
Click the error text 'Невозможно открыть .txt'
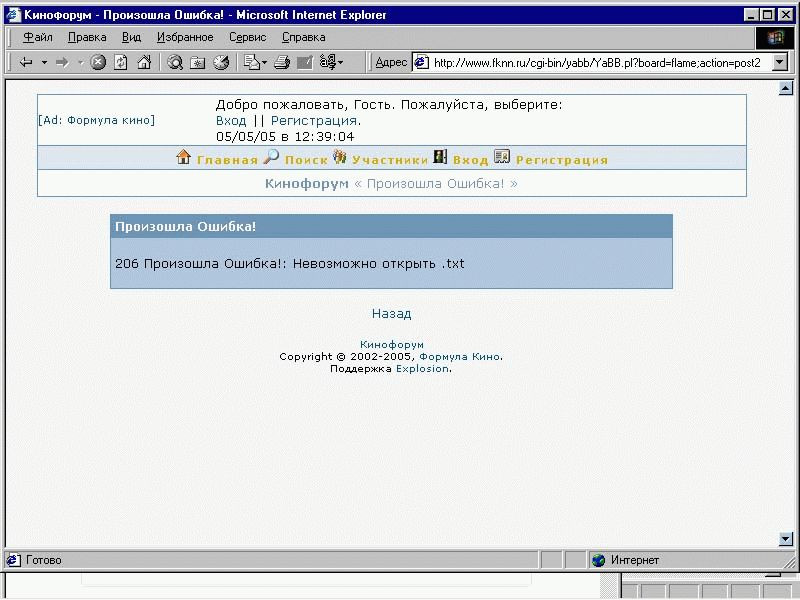[x=379, y=264]
